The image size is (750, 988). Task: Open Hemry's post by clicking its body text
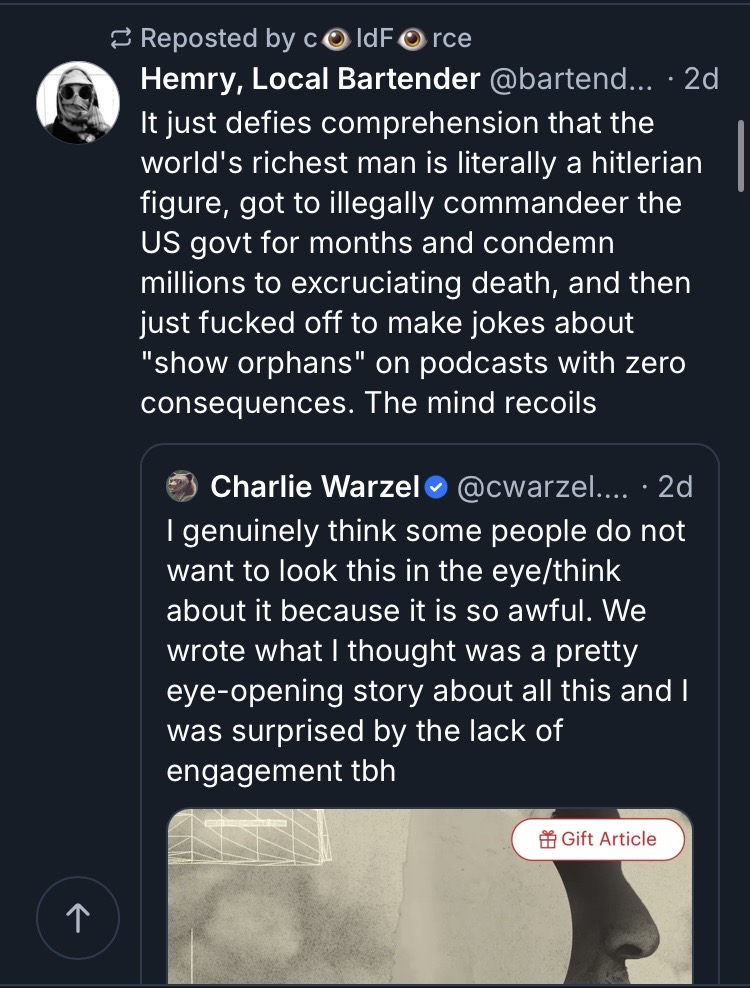click(x=420, y=263)
